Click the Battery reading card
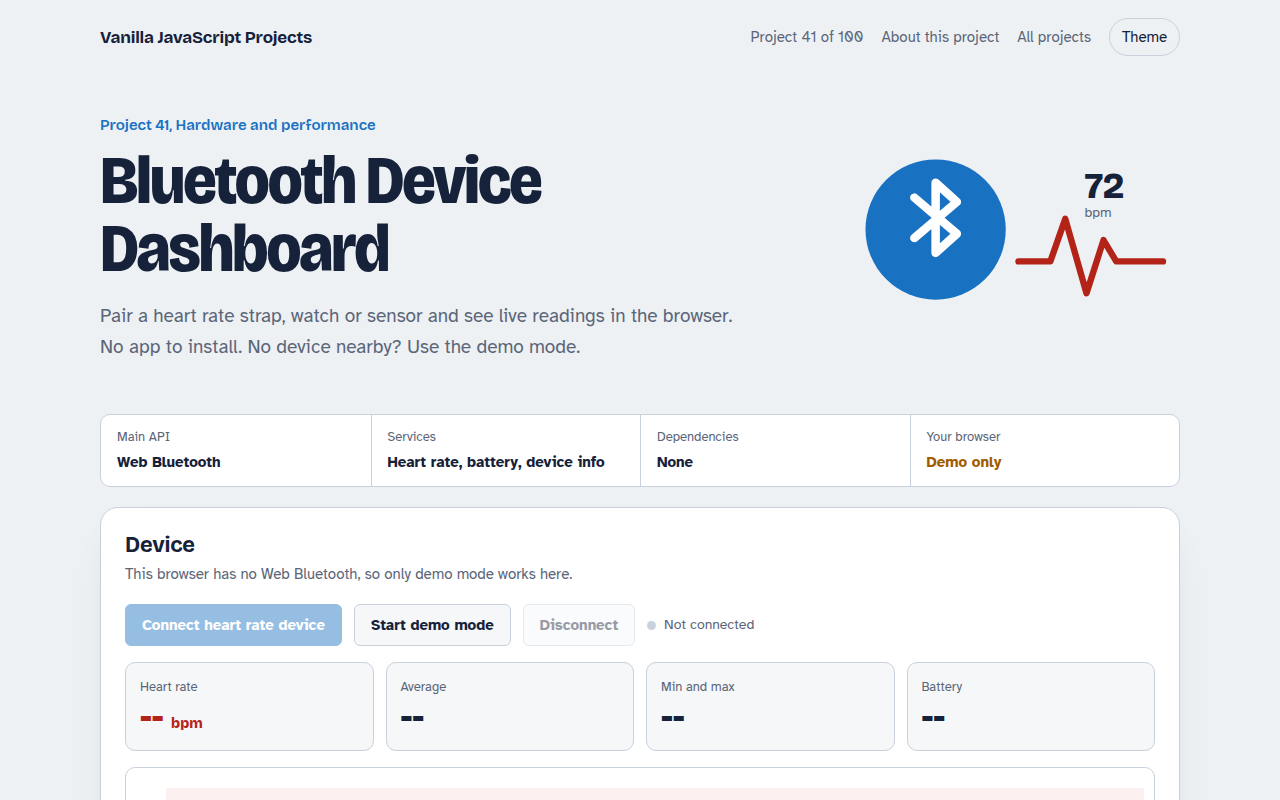 (1031, 706)
